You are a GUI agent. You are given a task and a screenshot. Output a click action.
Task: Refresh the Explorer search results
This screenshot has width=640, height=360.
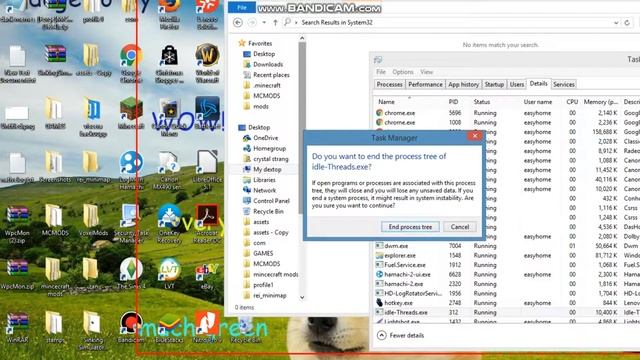627,22
